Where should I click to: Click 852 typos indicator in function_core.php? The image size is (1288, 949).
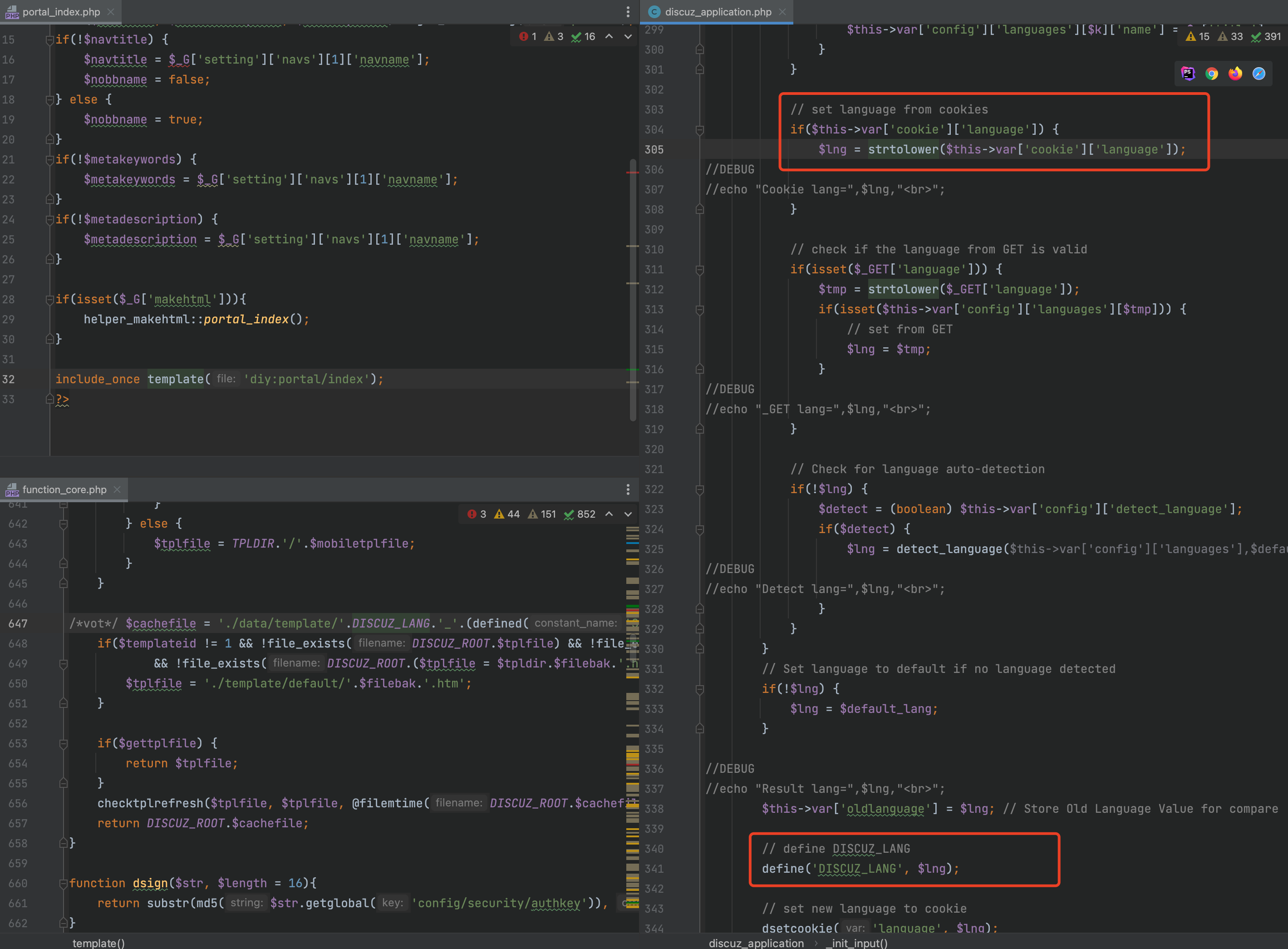(580, 514)
